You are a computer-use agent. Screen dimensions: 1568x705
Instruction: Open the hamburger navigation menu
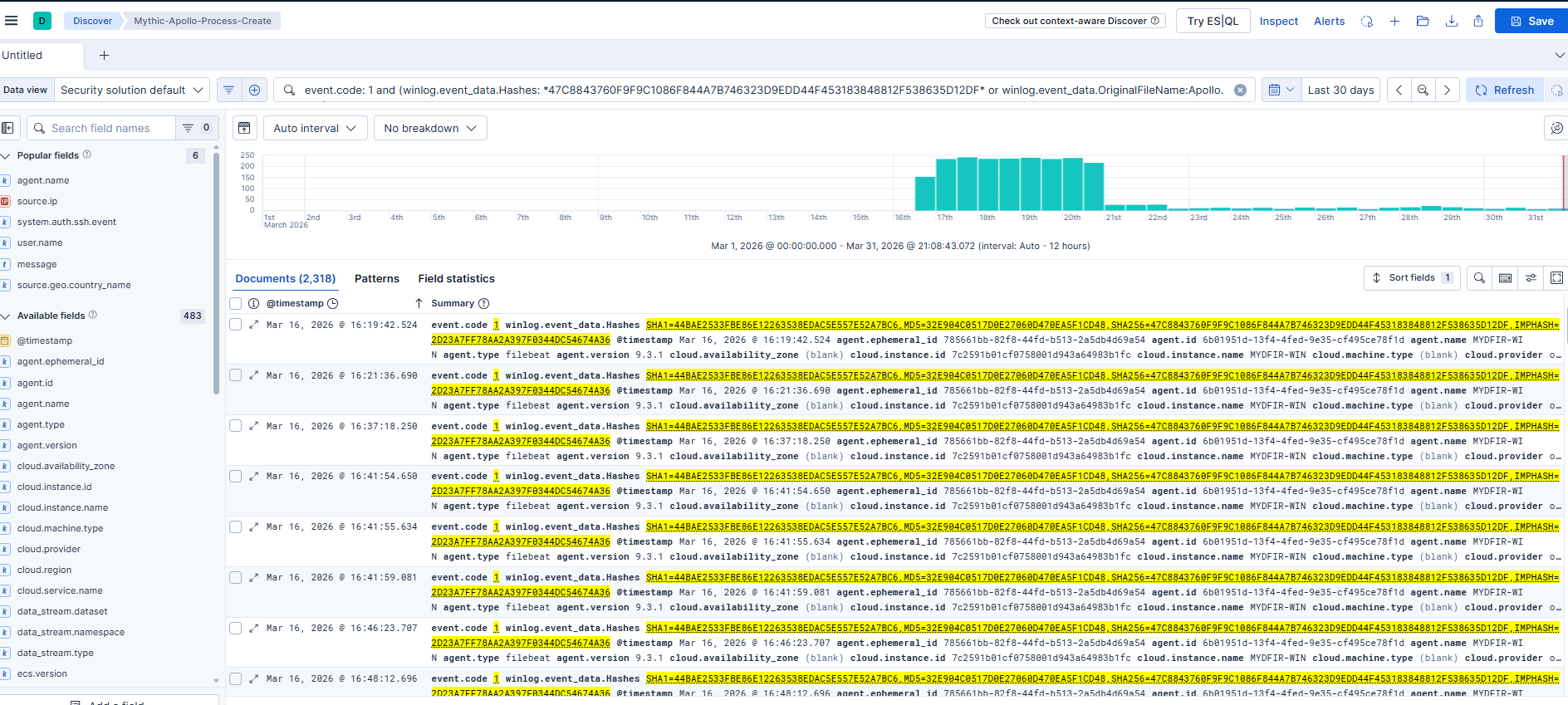click(x=11, y=21)
